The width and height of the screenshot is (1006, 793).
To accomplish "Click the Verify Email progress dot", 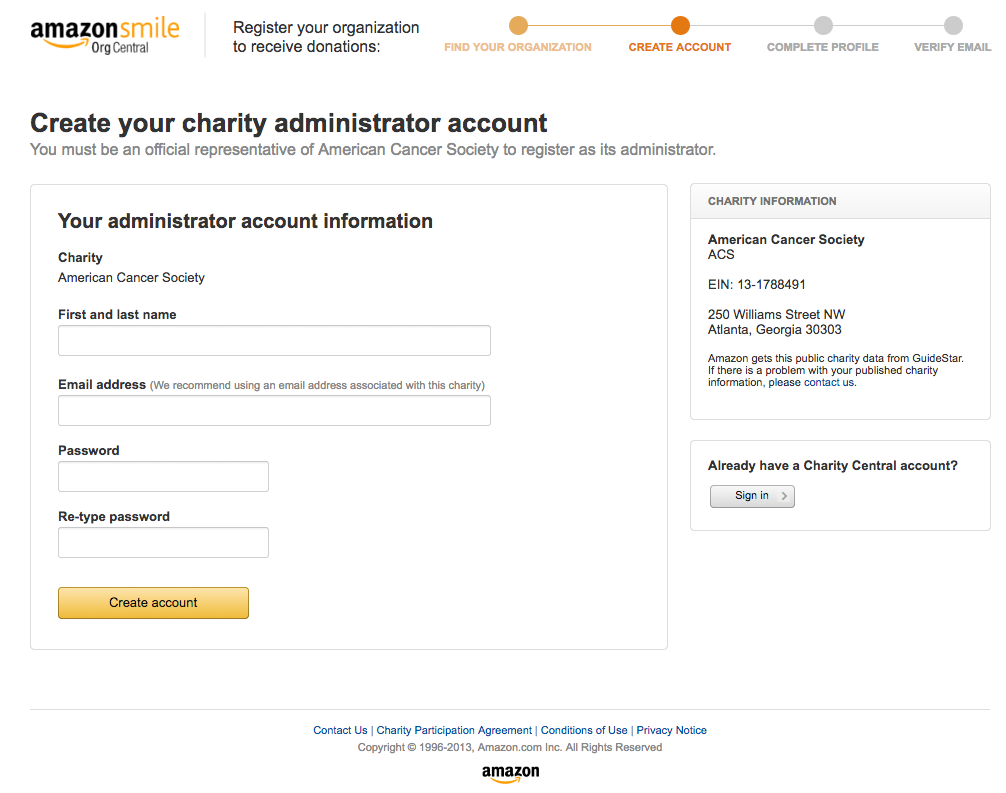I will coord(952,27).
